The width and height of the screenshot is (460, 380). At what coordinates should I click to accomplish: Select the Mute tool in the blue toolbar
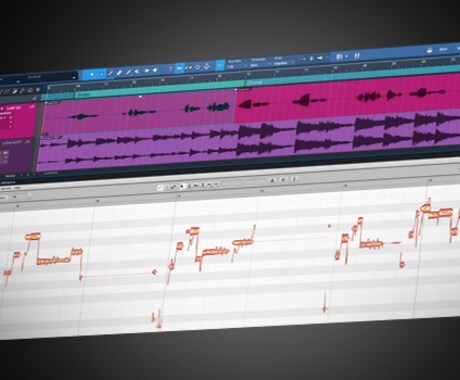[x=137, y=71]
